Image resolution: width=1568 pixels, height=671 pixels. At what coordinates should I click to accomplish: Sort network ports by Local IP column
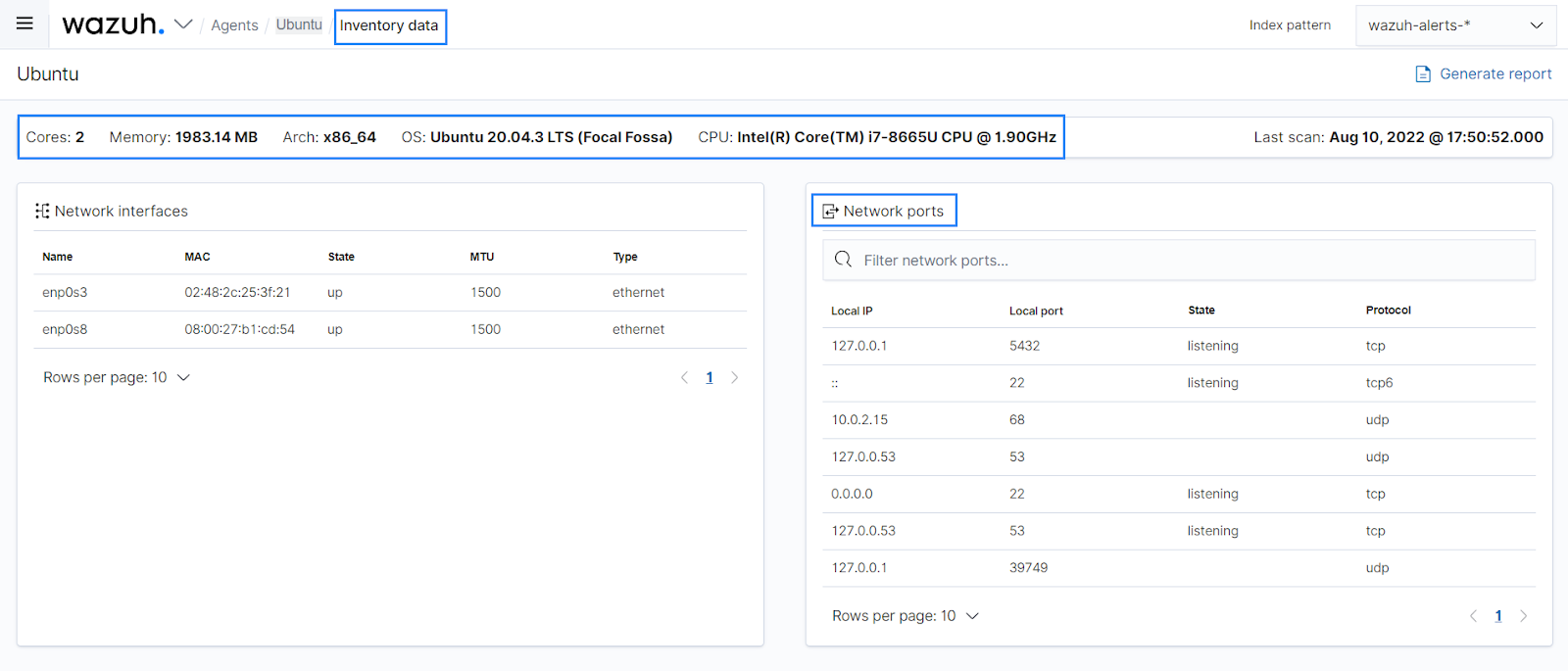pos(852,311)
